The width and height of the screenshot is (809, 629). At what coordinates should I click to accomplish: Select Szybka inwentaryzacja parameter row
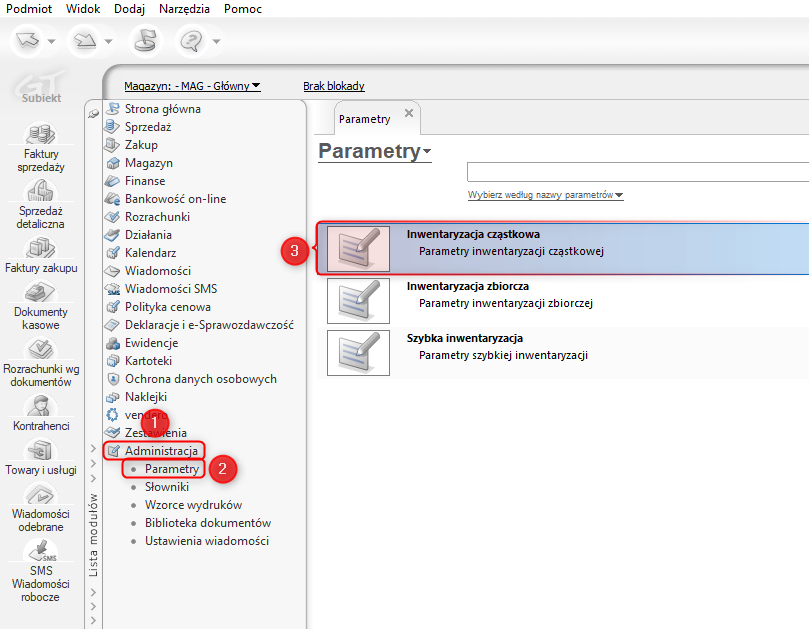tap(563, 353)
